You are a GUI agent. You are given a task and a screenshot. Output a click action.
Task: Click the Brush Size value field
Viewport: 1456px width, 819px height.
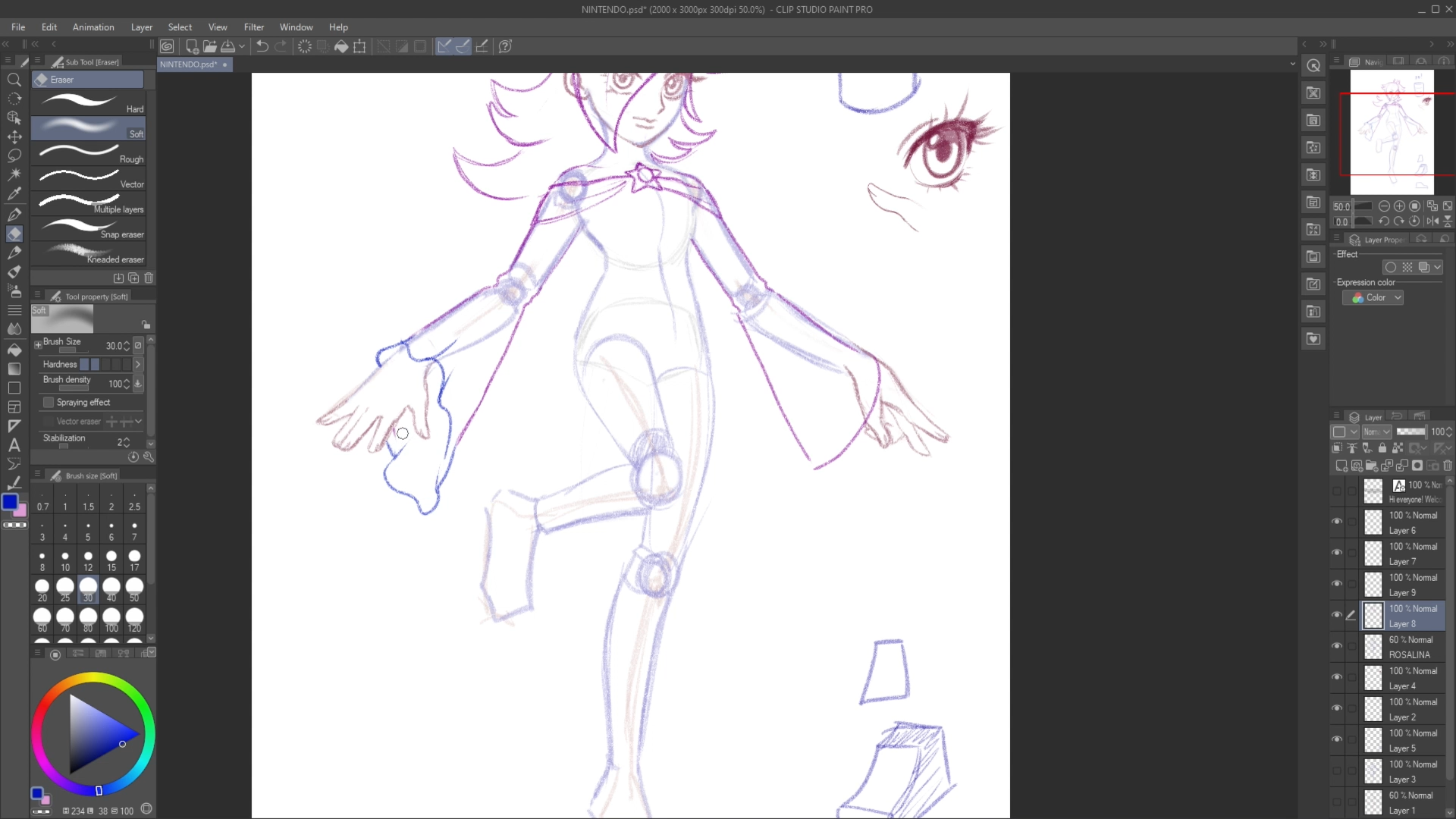[114, 346]
